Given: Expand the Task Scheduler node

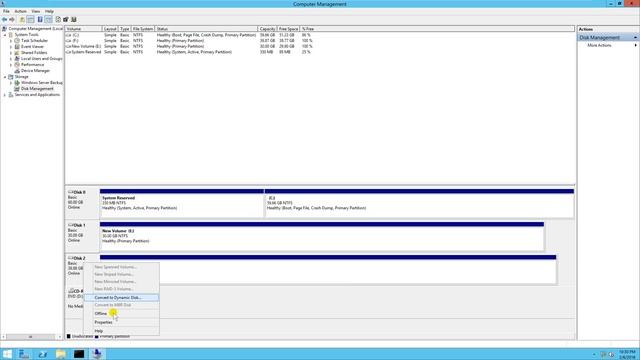Looking at the screenshot, I should [x=11, y=41].
